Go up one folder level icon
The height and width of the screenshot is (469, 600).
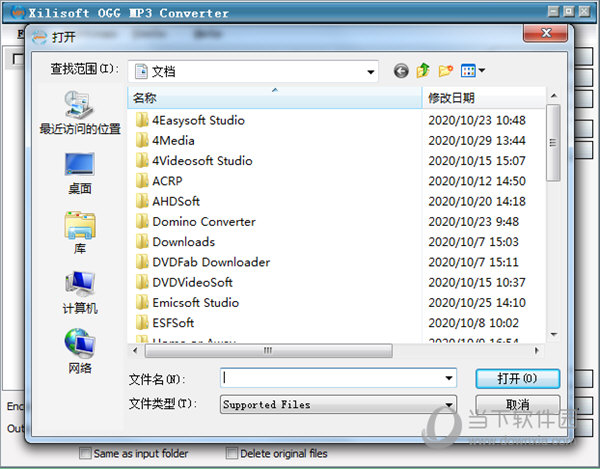(x=423, y=70)
